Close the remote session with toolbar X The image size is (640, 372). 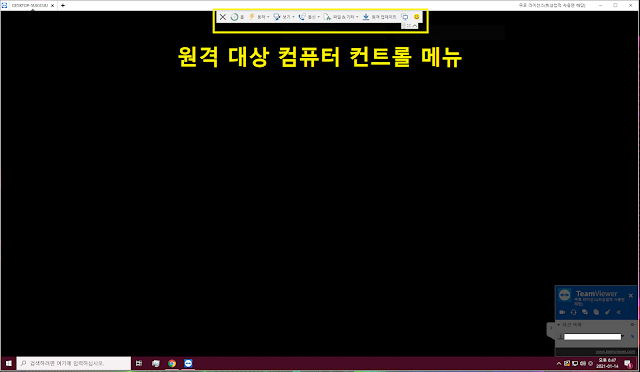point(223,17)
